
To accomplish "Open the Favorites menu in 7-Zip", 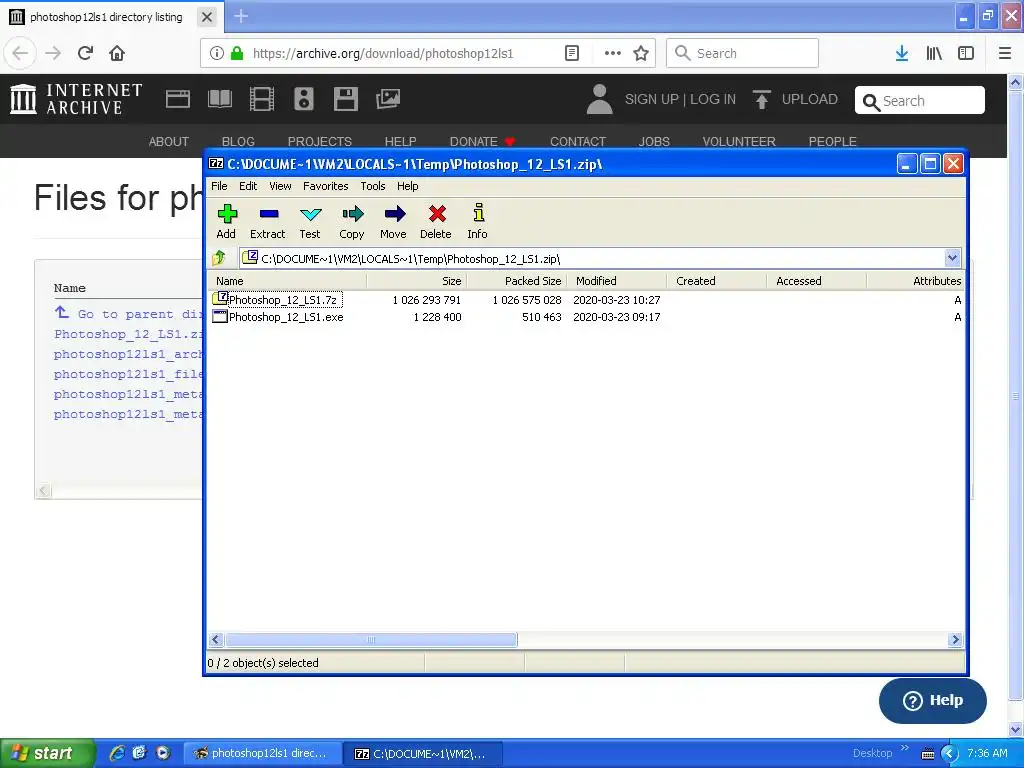I will (x=325, y=186).
